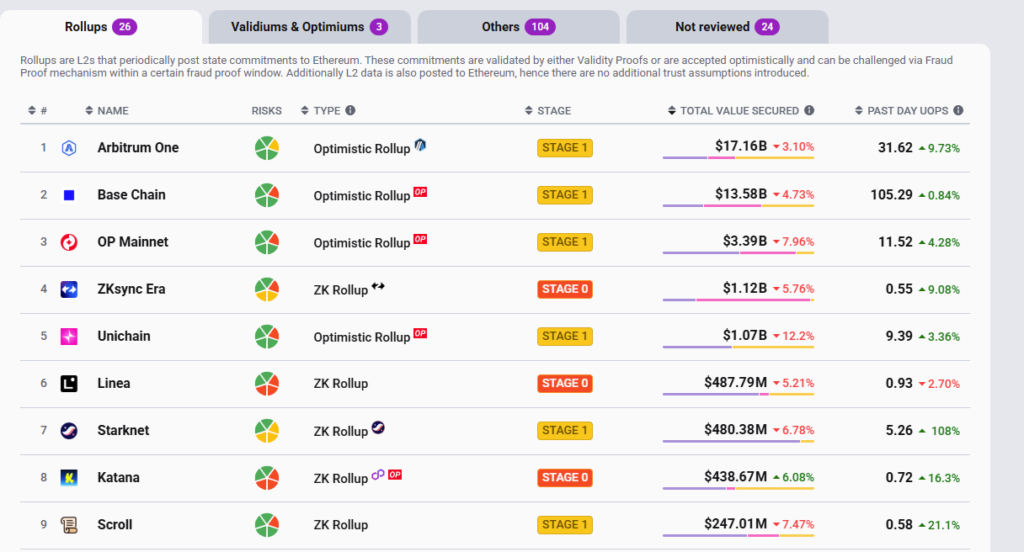This screenshot has width=1024, height=552.
Task: Open the OP Mainnet project link
Action: 133,242
